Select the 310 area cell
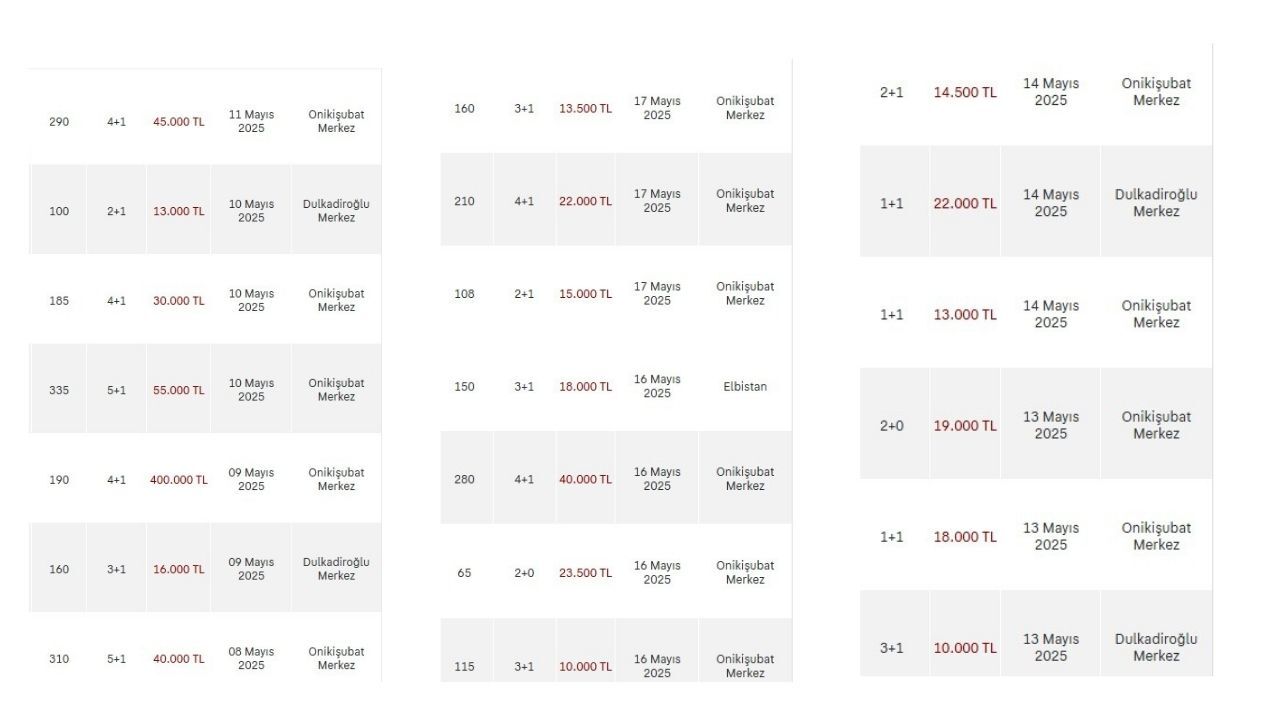1280x720 pixels. [x=59, y=659]
